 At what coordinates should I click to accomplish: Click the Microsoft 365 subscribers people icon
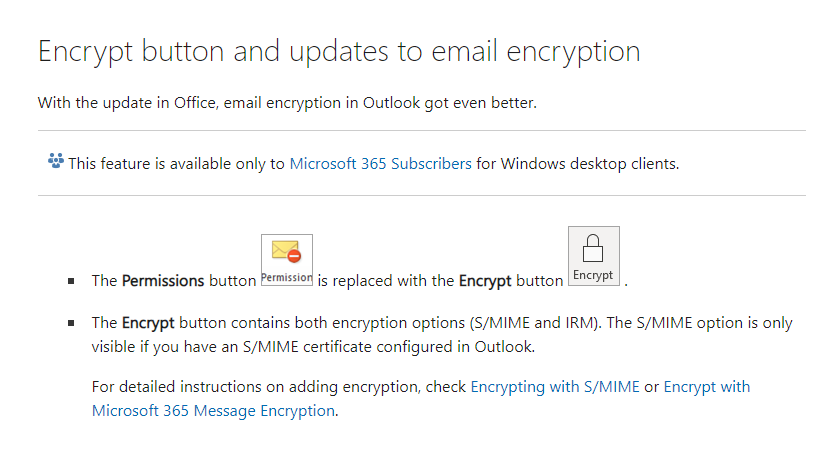[x=56, y=161]
